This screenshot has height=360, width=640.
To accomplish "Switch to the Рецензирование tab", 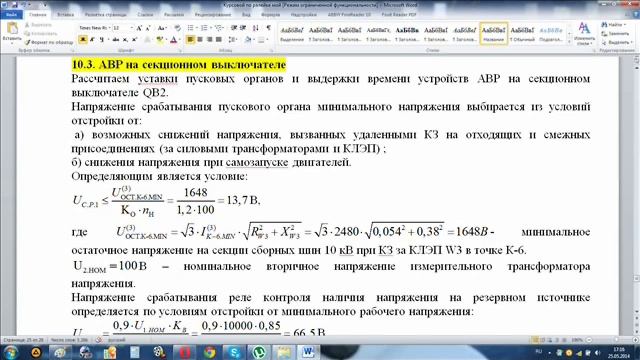I will pyautogui.click(x=213, y=15).
